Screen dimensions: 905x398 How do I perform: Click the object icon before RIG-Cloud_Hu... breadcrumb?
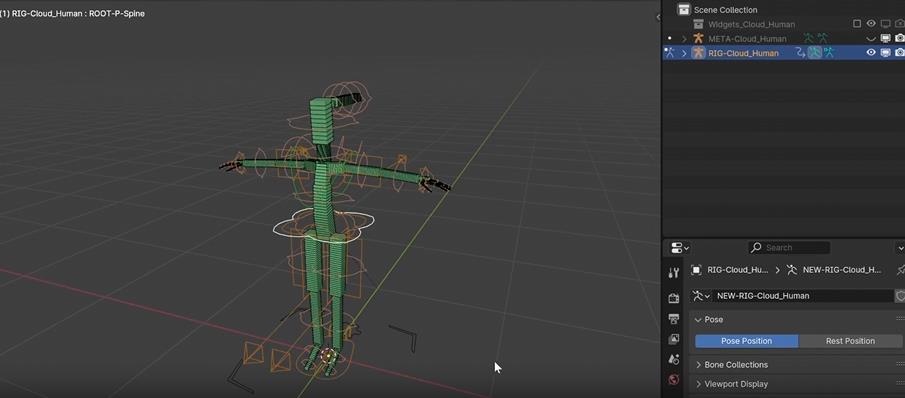coord(697,269)
